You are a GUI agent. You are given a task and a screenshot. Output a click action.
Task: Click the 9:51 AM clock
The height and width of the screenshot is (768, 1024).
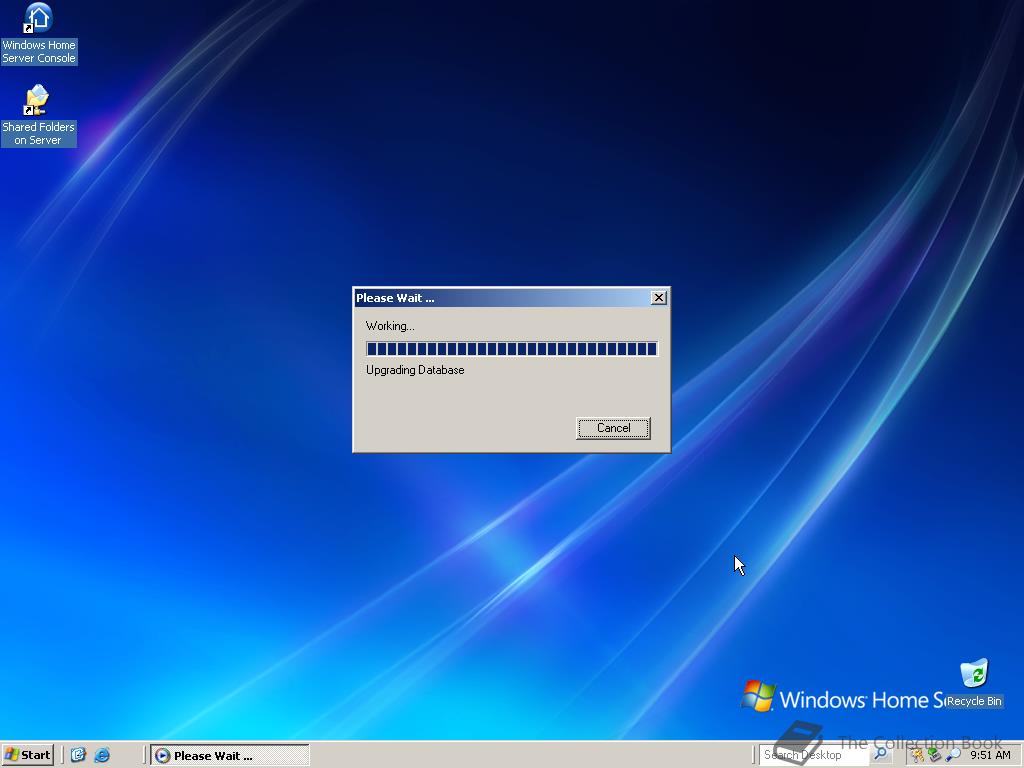tap(990, 756)
